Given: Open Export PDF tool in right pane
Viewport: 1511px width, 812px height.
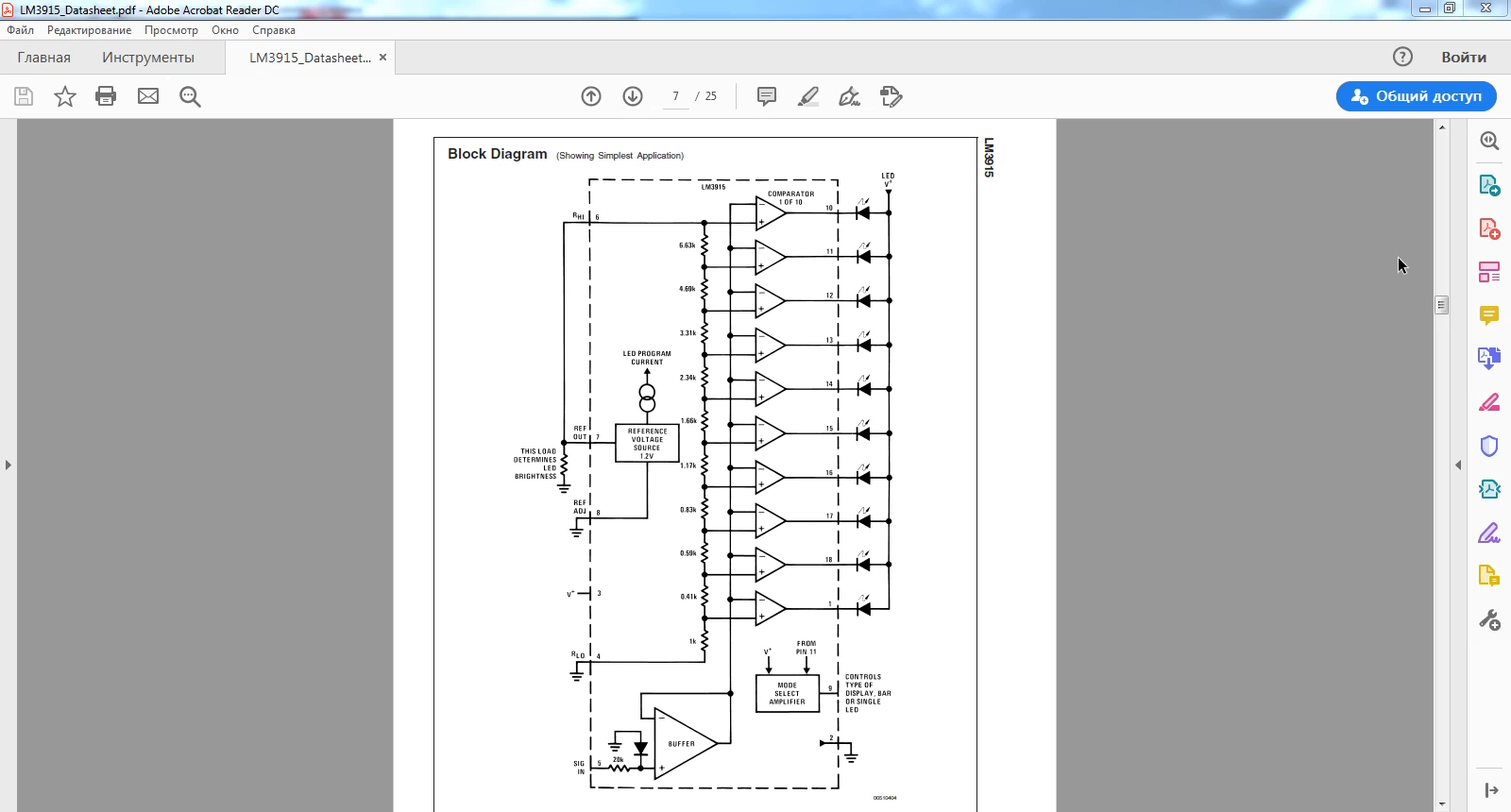Looking at the screenshot, I should click(1489, 185).
